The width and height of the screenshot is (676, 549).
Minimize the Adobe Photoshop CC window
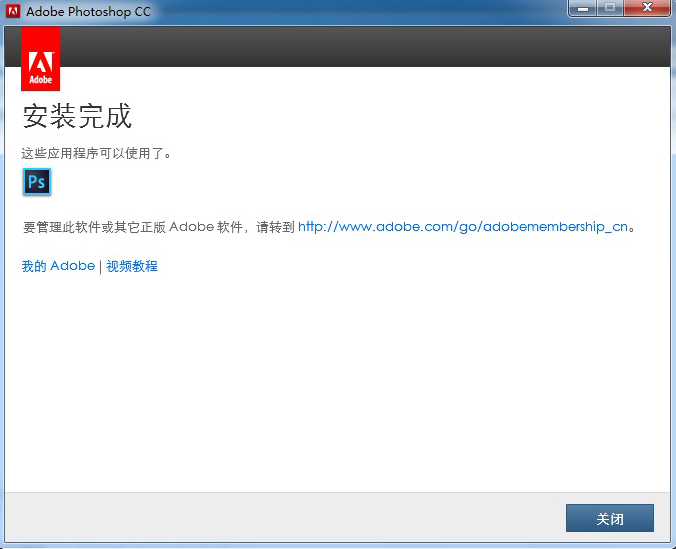(583, 8)
